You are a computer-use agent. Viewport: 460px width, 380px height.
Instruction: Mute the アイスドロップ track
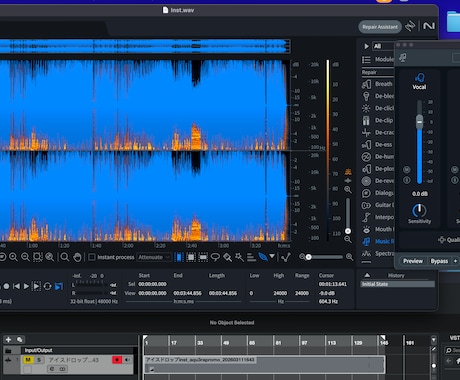click(x=28, y=360)
